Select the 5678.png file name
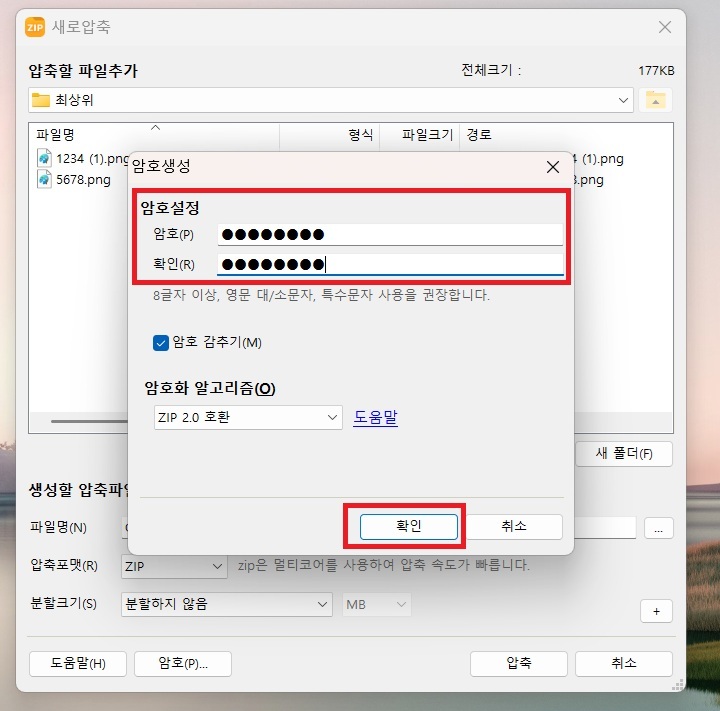Screen dimensions: 720x711 (x=84, y=180)
